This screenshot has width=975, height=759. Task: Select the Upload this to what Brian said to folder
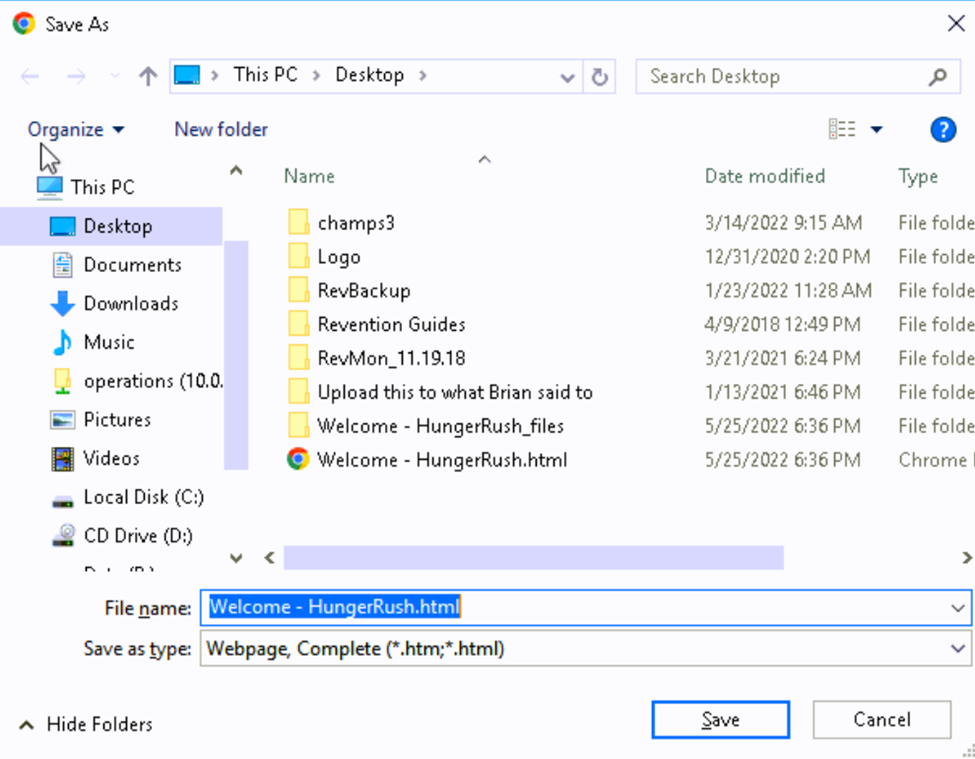[455, 392]
